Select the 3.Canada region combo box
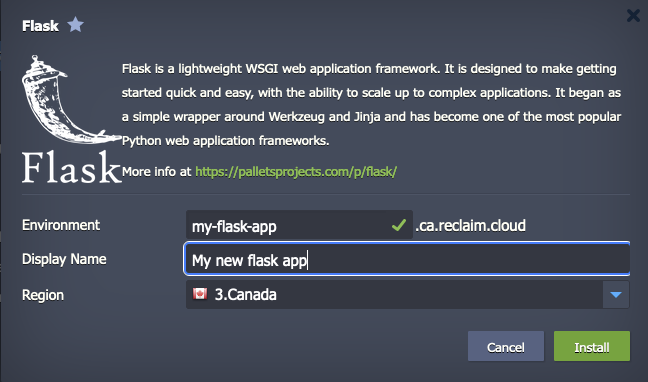Image resolution: width=648 pixels, height=382 pixels. tap(407, 294)
